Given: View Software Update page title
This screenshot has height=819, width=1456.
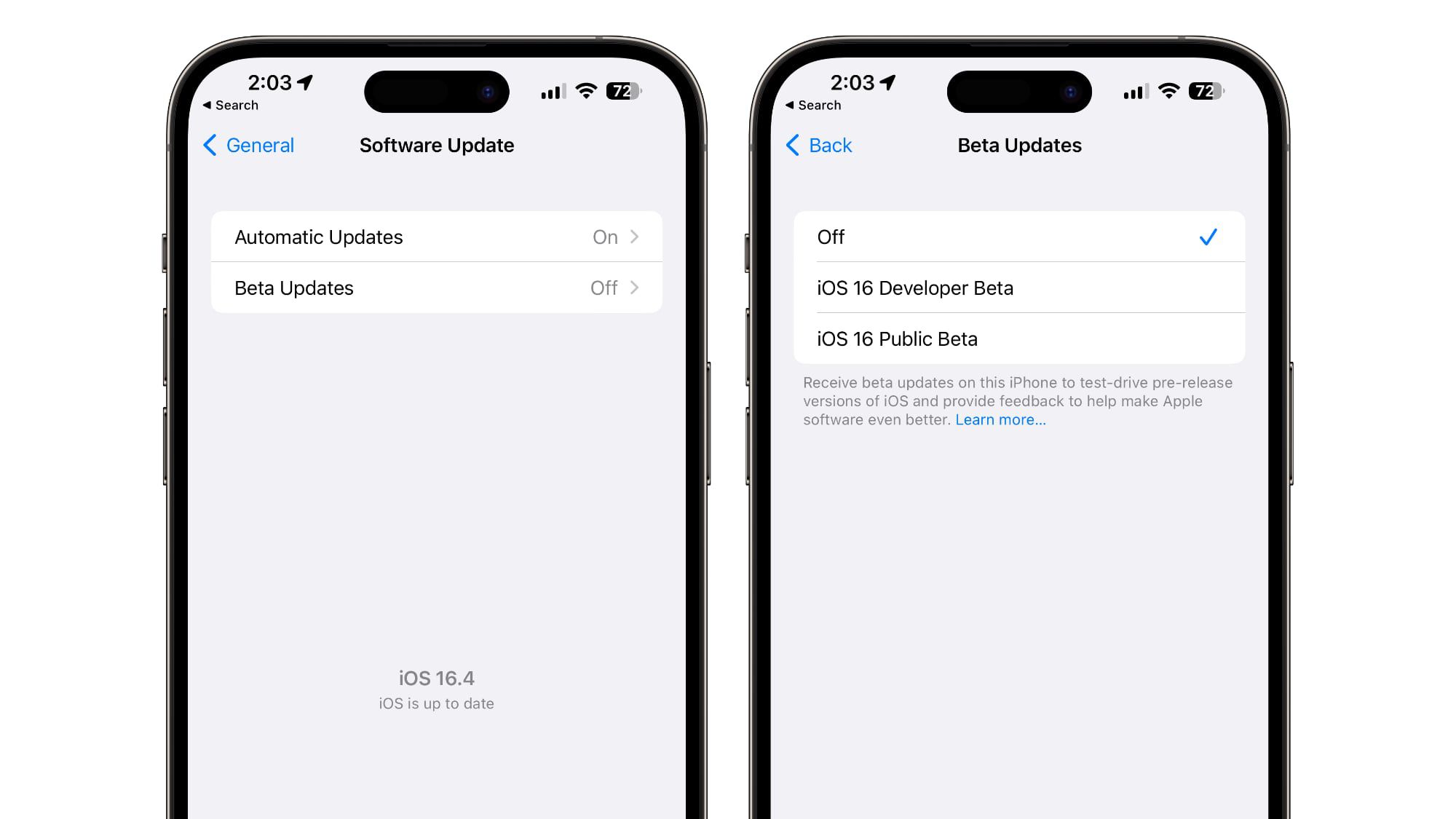Looking at the screenshot, I should 436,145.
